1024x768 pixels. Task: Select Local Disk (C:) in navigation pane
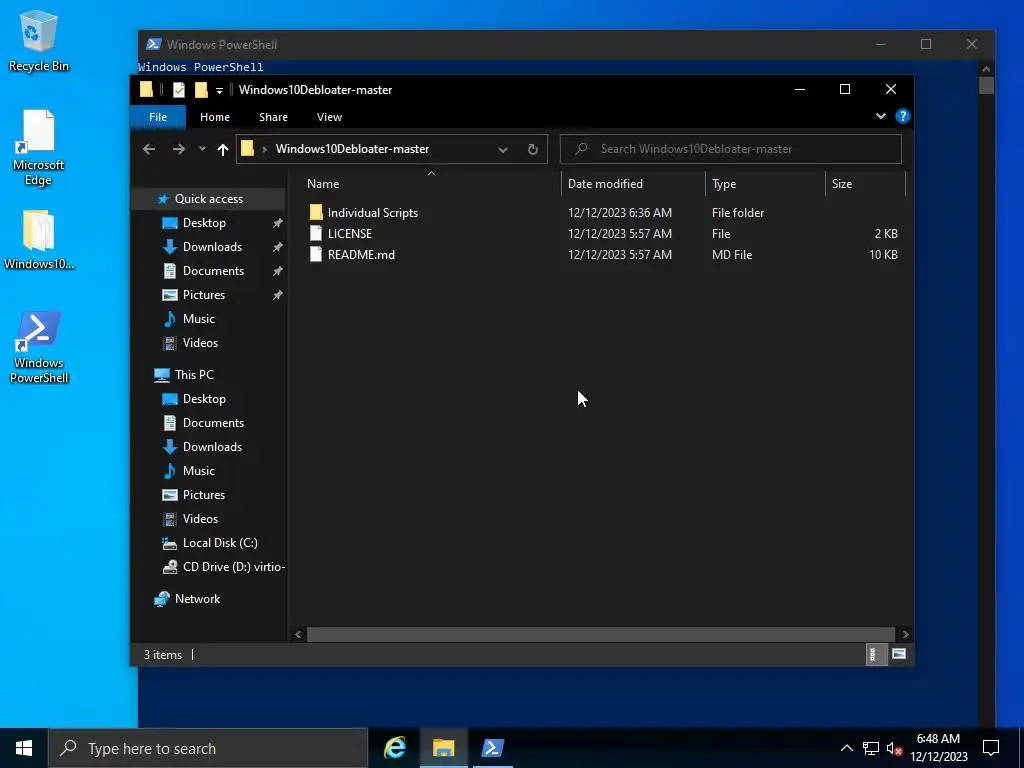coord(220,543)
